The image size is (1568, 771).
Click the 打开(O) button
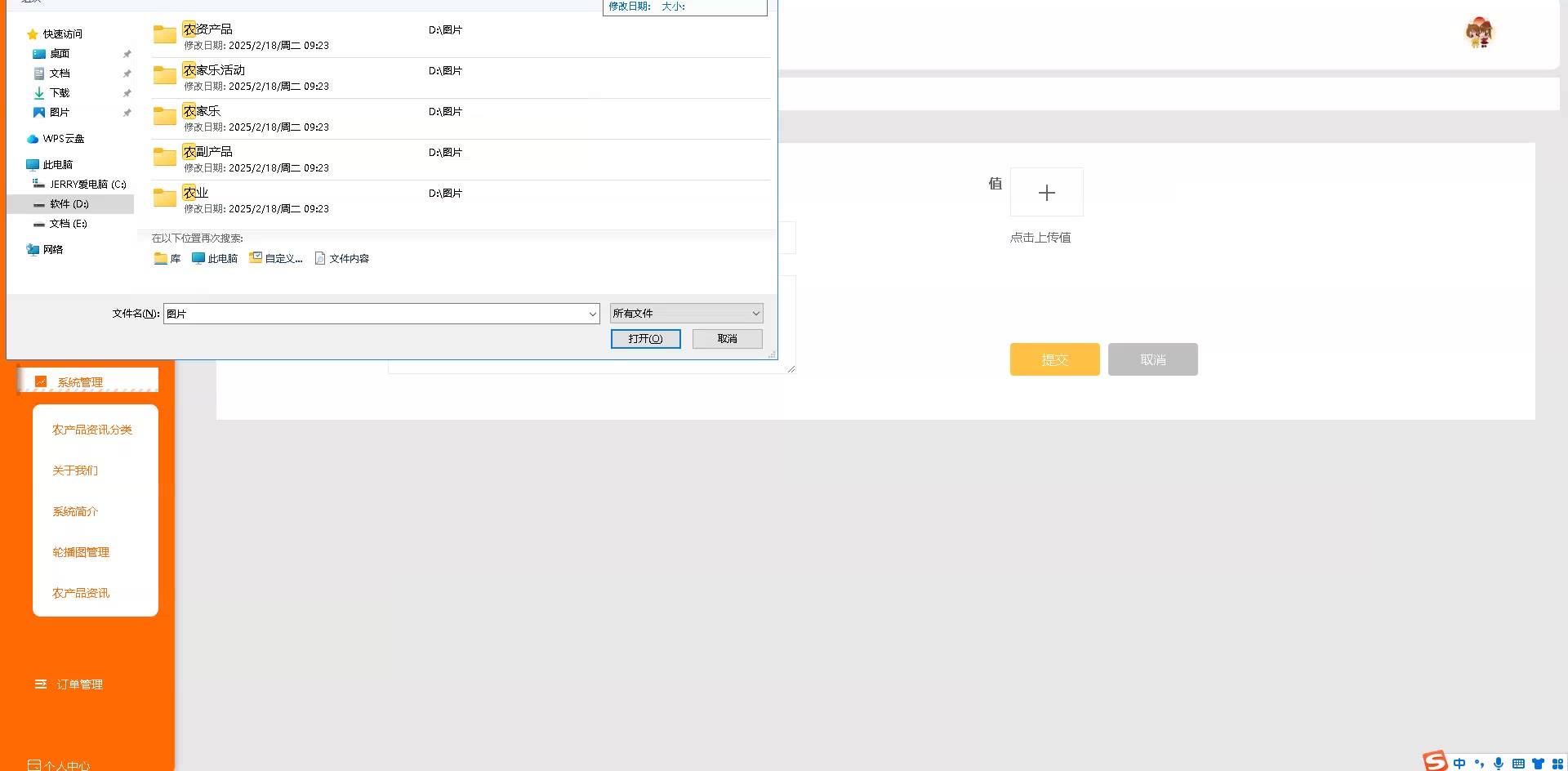646,339
